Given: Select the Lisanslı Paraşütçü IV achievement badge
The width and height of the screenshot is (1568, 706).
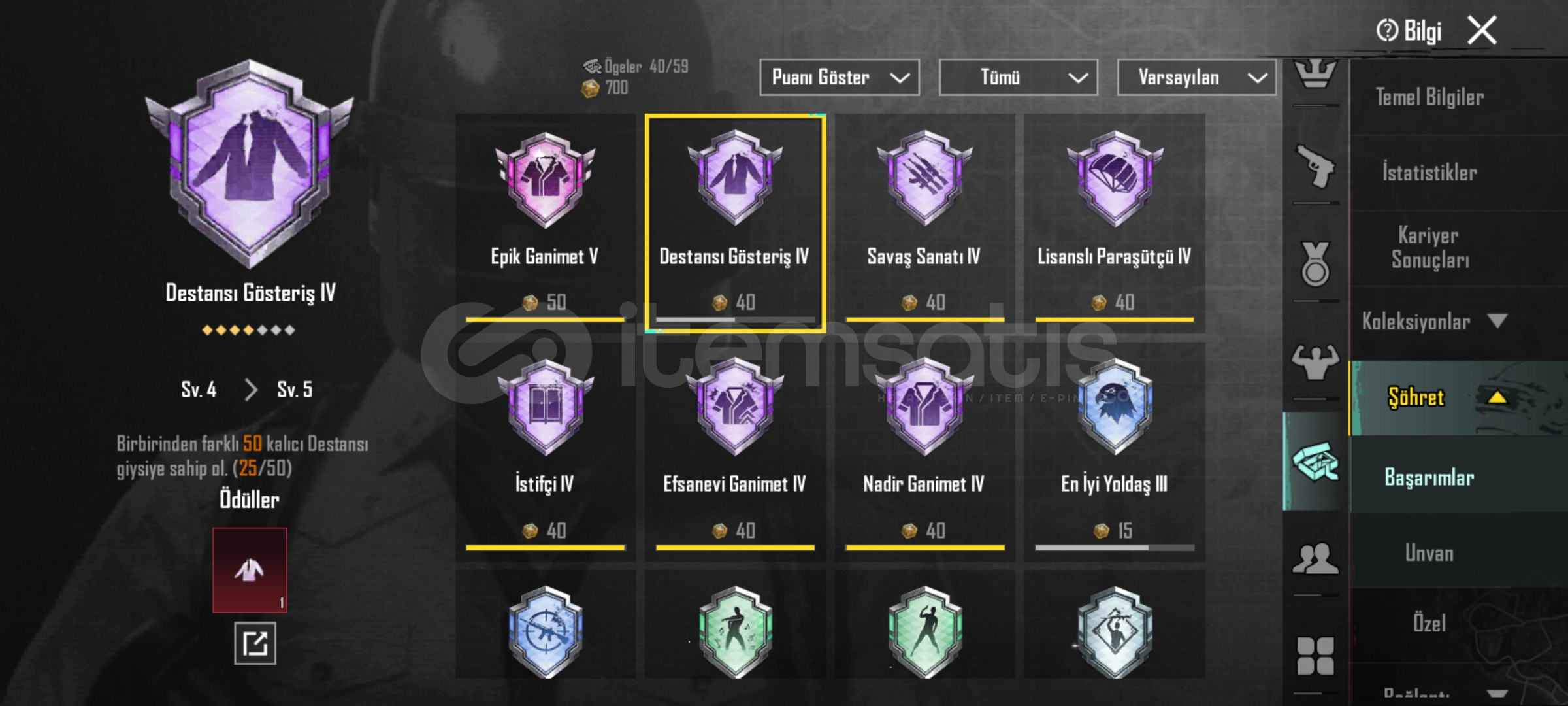Looking at the screenshot, I should pyautogui.click(x=1115, y=178).
